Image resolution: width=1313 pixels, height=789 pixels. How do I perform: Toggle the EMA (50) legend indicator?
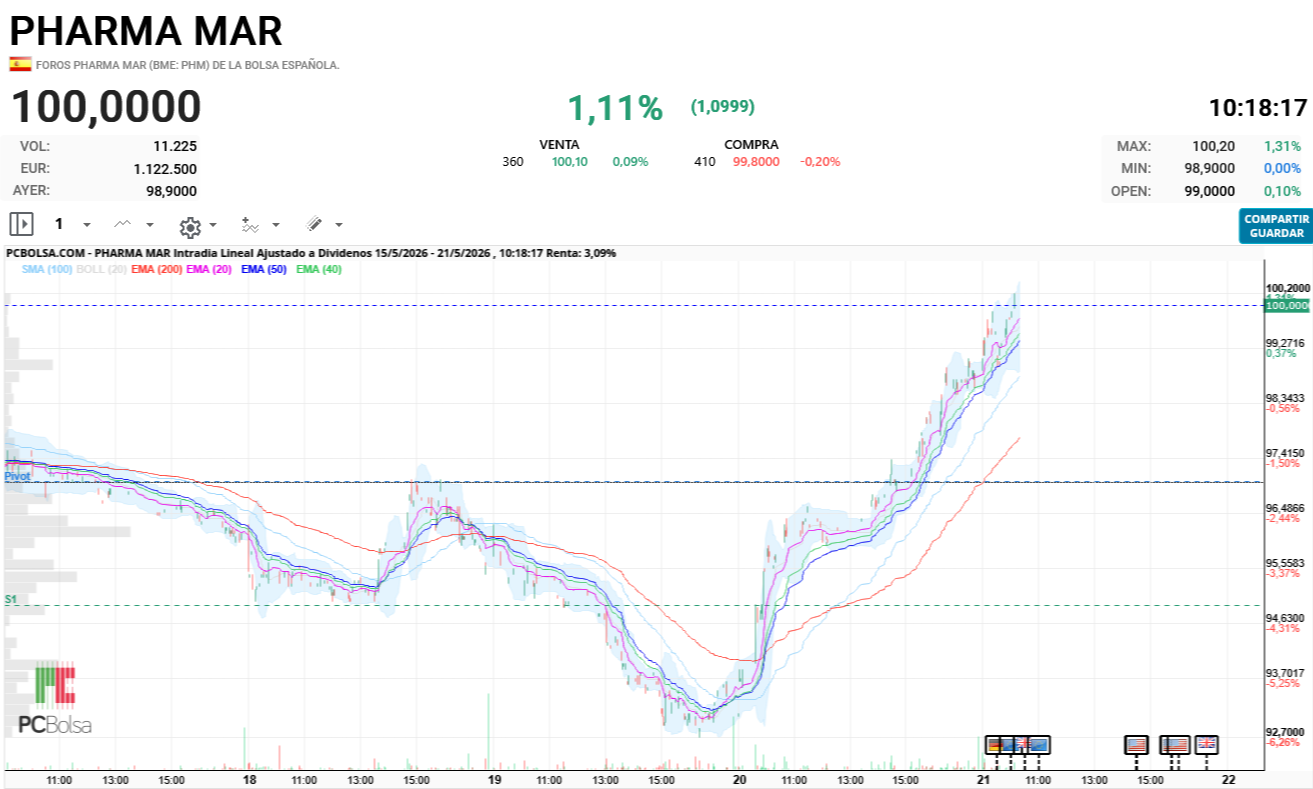pos(264,269)
